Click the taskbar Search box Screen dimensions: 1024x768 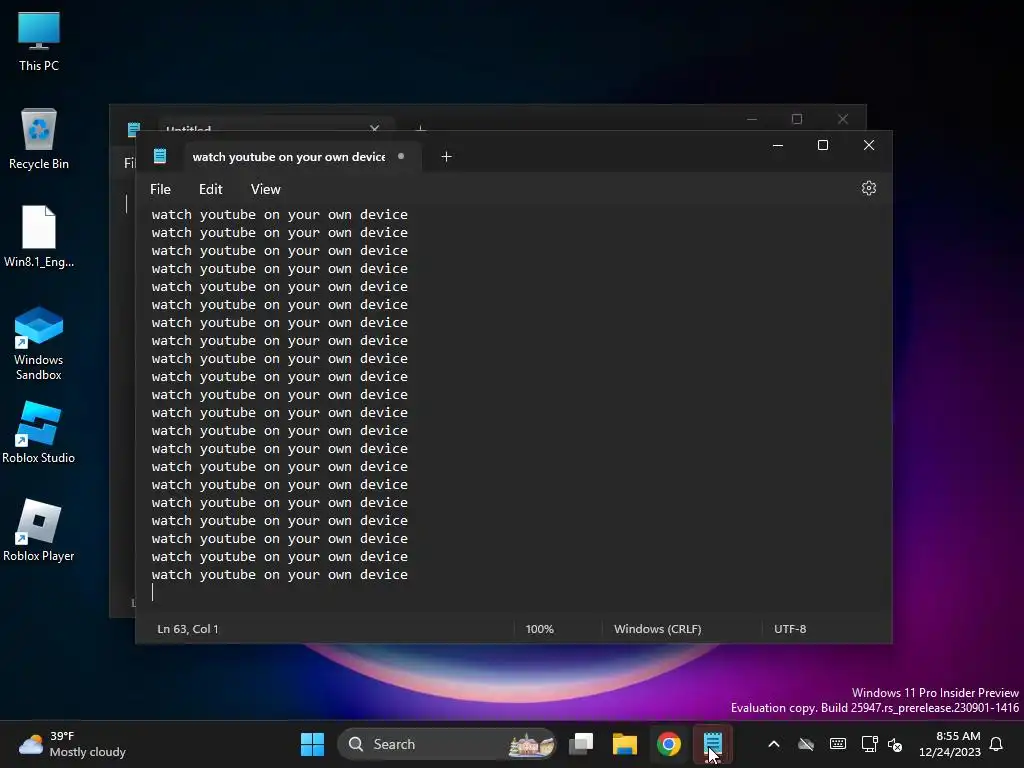(x=447, y=744)
